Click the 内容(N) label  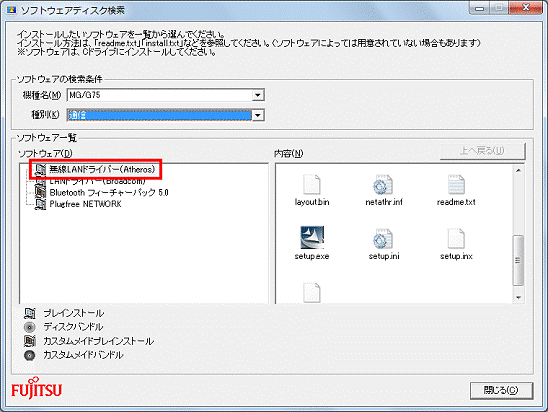[288, 153]
